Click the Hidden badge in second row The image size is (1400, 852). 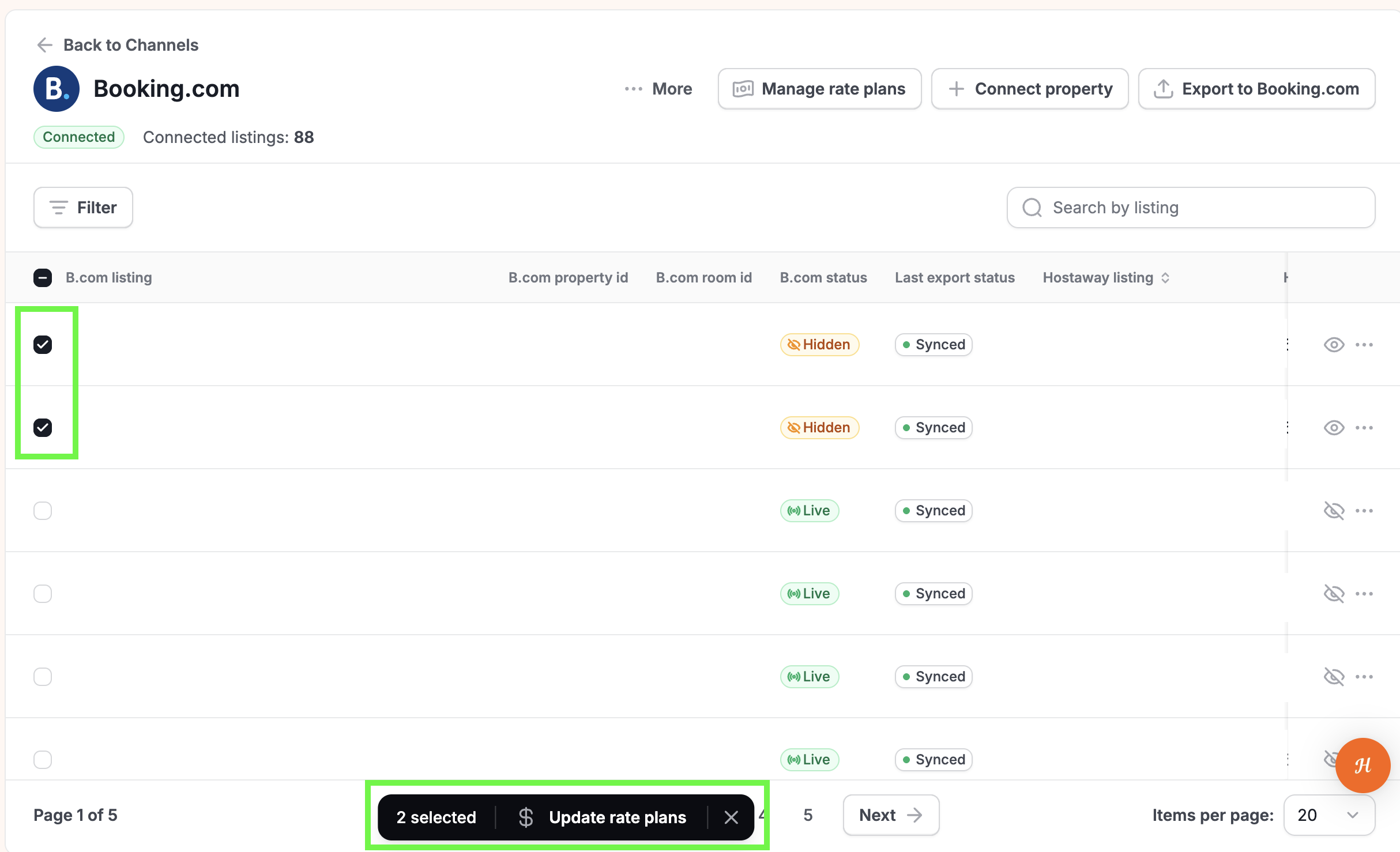tap(819, 428)
